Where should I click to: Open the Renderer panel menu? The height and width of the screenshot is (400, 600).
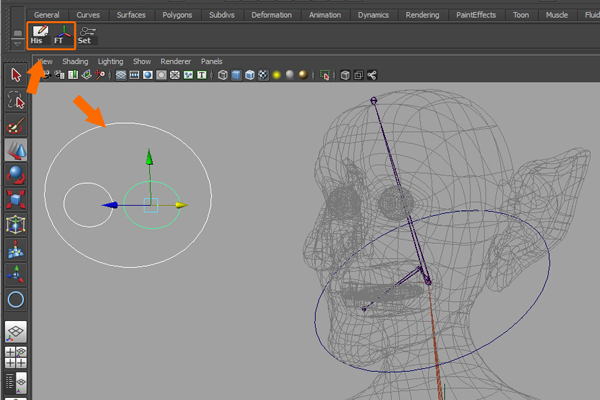tap(176, 61)
